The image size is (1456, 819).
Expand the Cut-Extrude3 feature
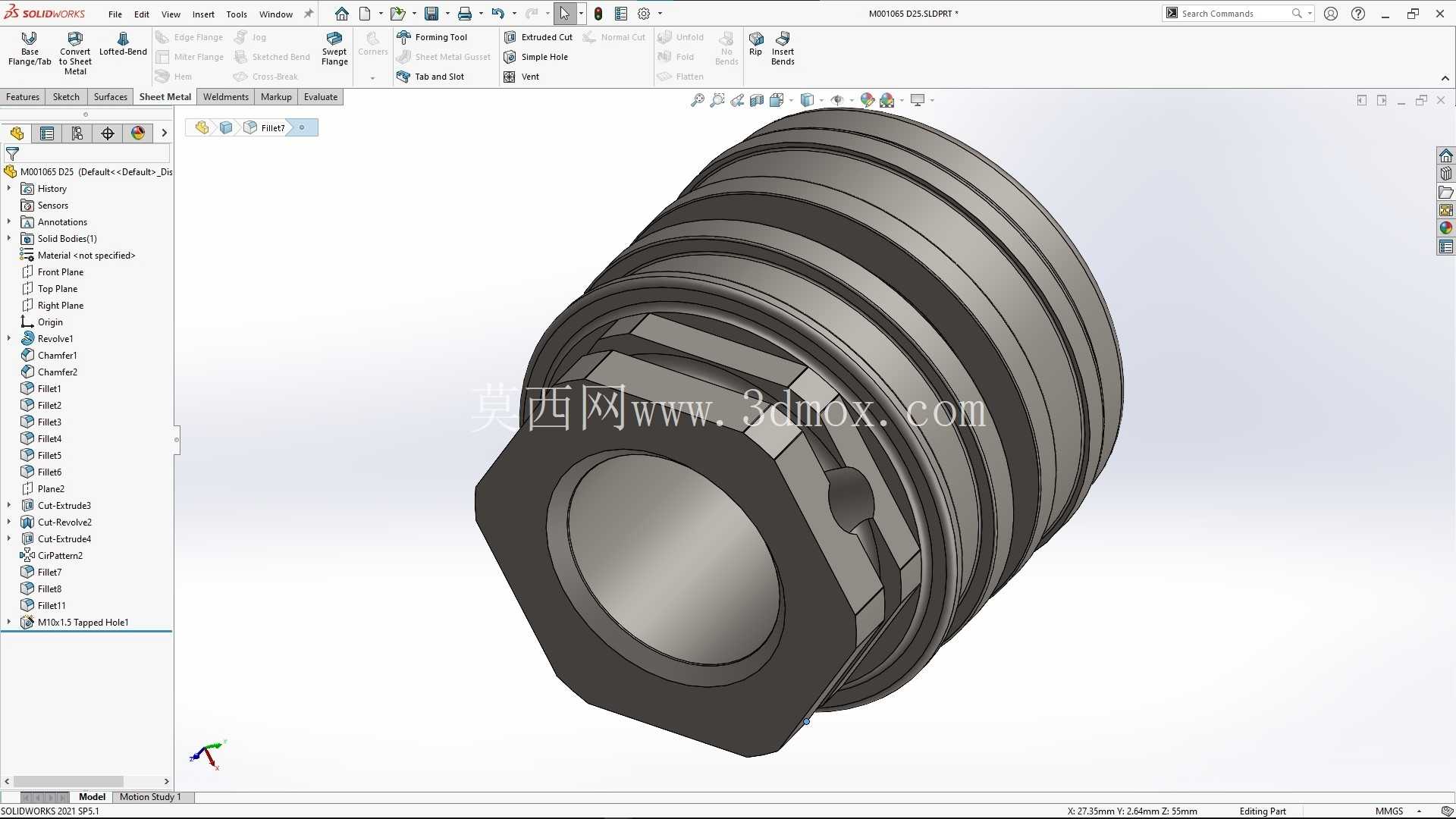[9, 505]
